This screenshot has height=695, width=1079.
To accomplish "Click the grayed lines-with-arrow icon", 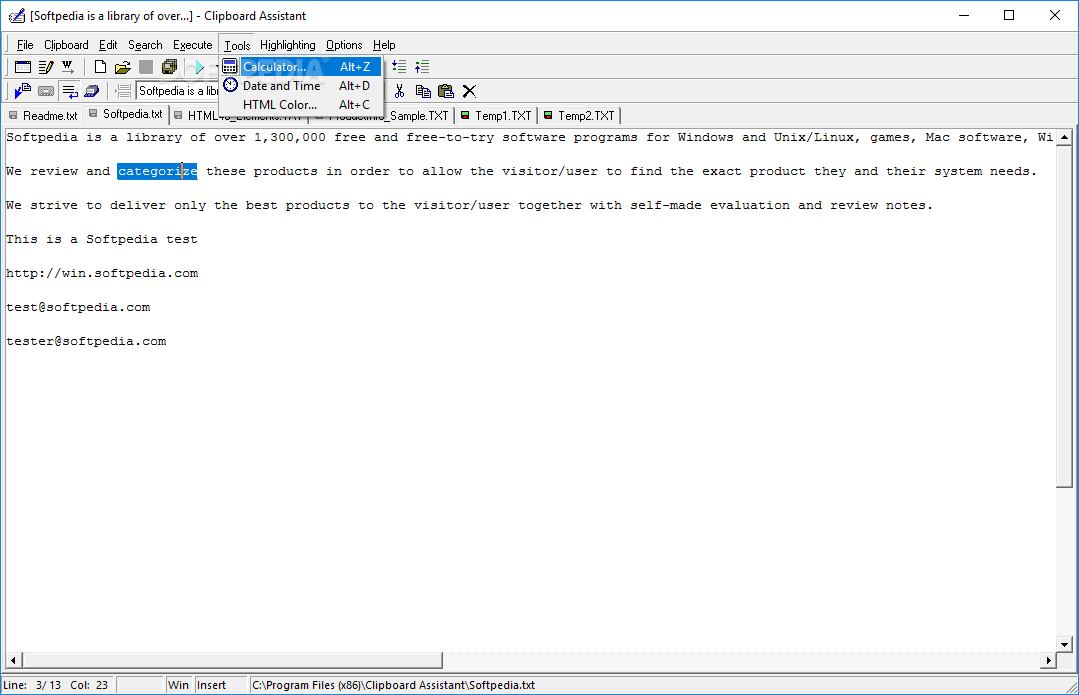I will (x=123, y=91).
